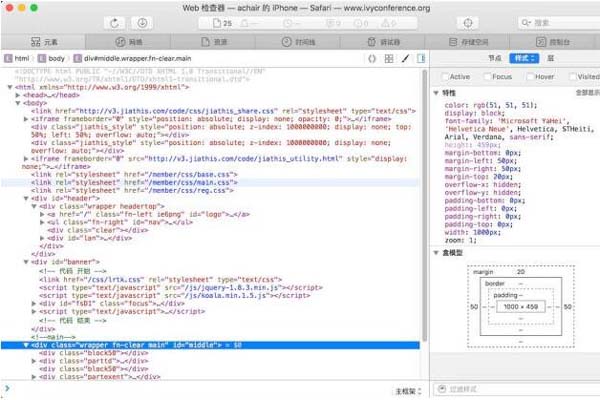Open the /member/css/main.css link
600x400 pixels.
[x=191, y=183]
